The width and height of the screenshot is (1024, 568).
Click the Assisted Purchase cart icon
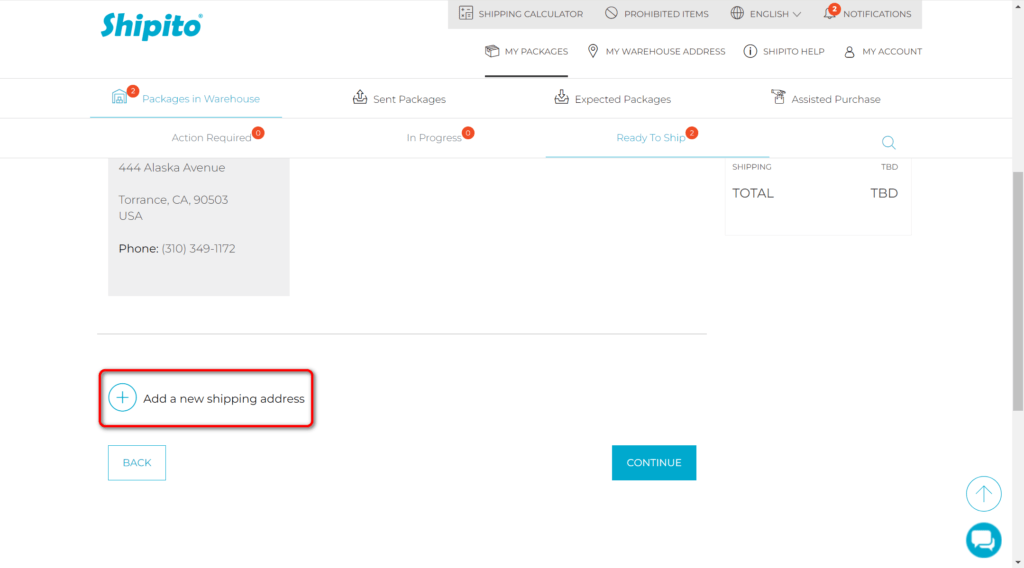point(778,97)
